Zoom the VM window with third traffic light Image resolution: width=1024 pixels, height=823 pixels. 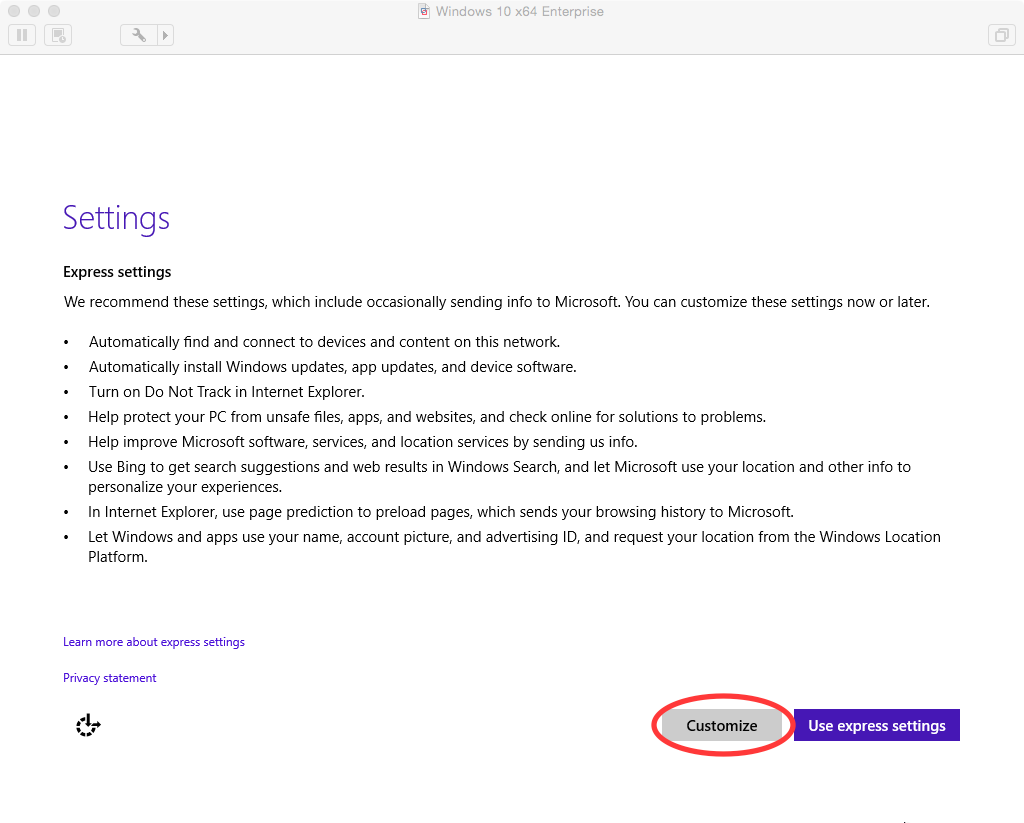pyautogui.click(x=54, y=11)
